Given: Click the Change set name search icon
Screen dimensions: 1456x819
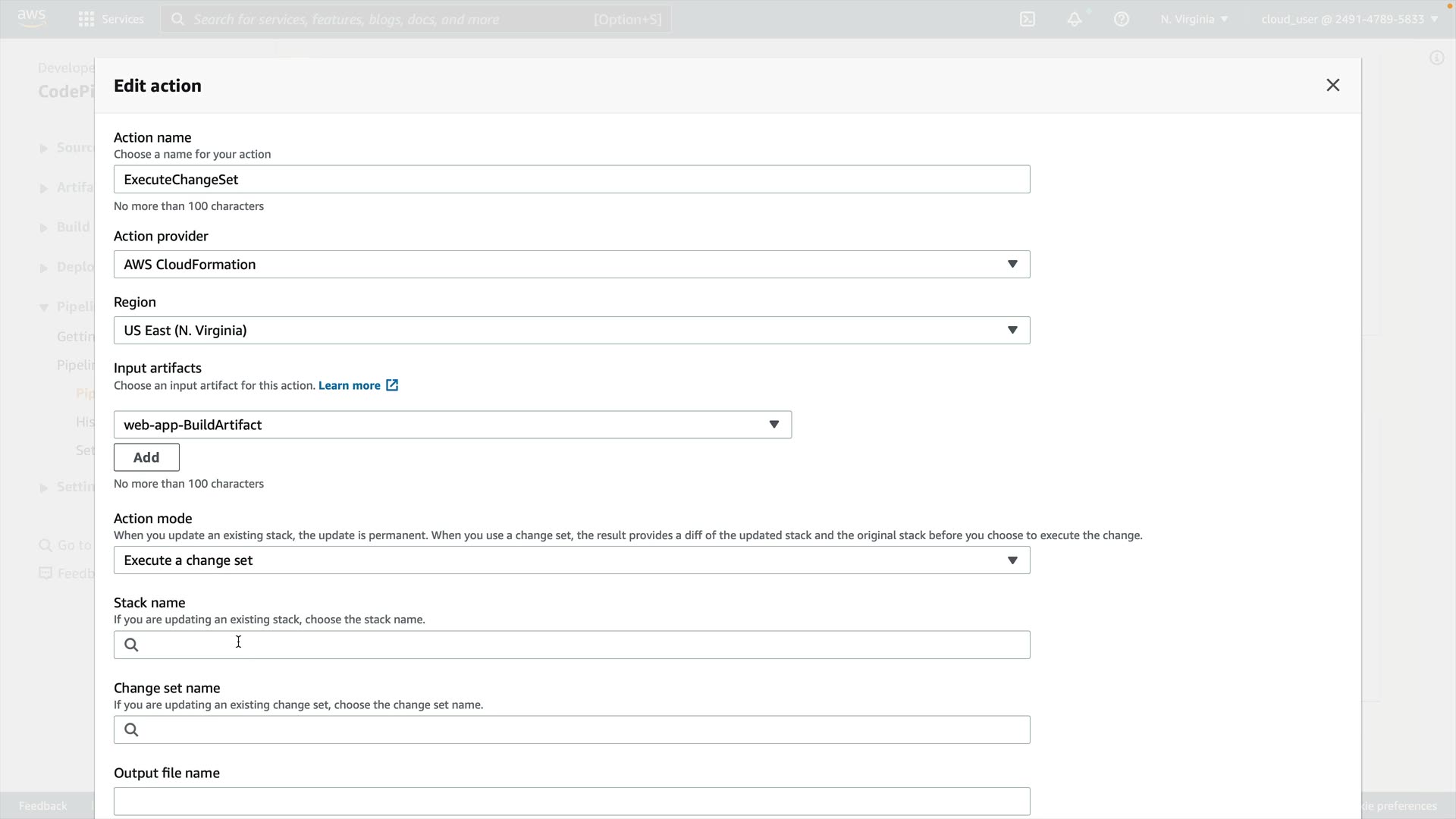Looking at the screenshot, I should (131, 730).
